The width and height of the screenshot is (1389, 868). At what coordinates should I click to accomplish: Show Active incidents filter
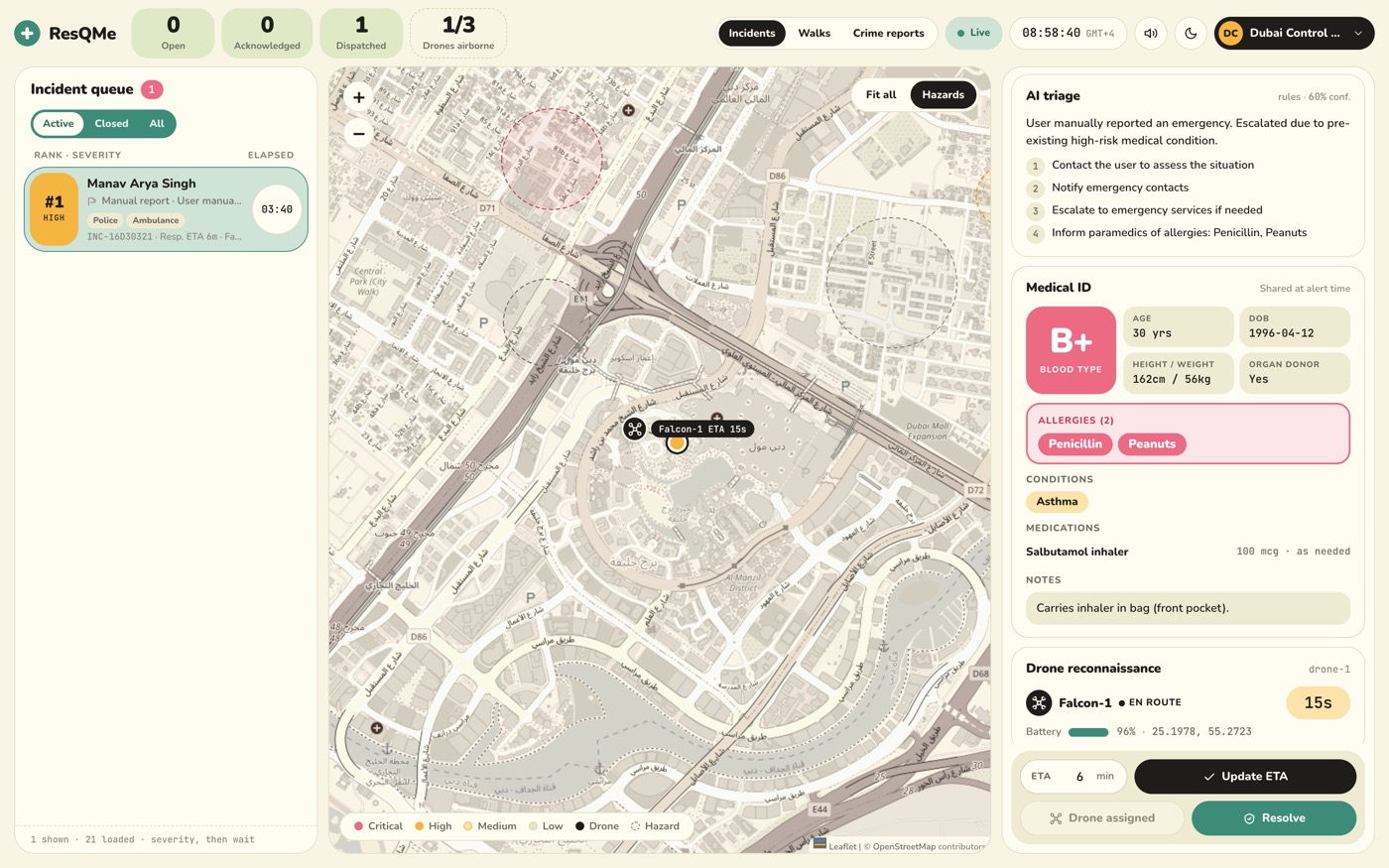[x=59, y=124]
